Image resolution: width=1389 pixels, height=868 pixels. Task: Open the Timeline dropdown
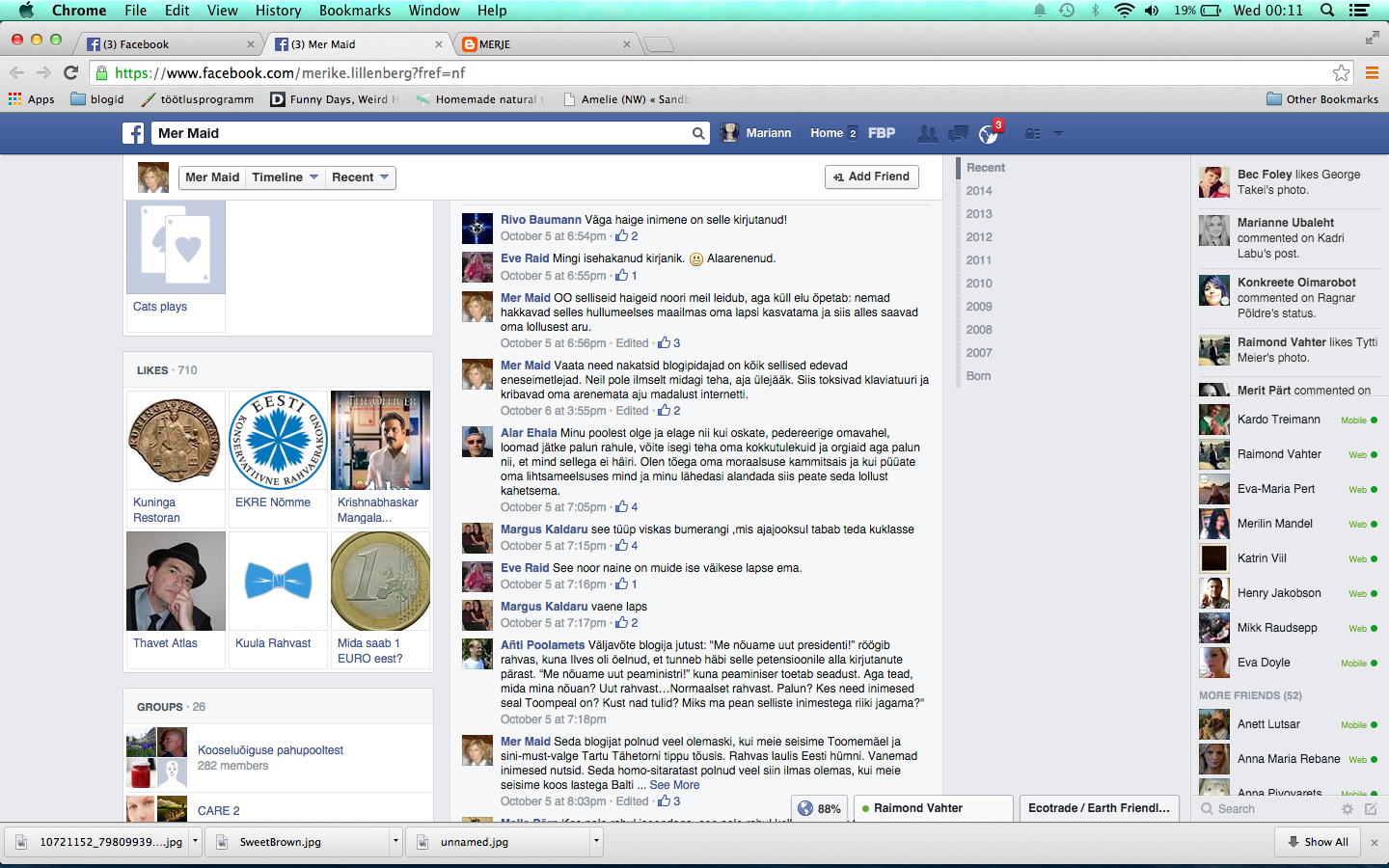[x=285, y=177]
